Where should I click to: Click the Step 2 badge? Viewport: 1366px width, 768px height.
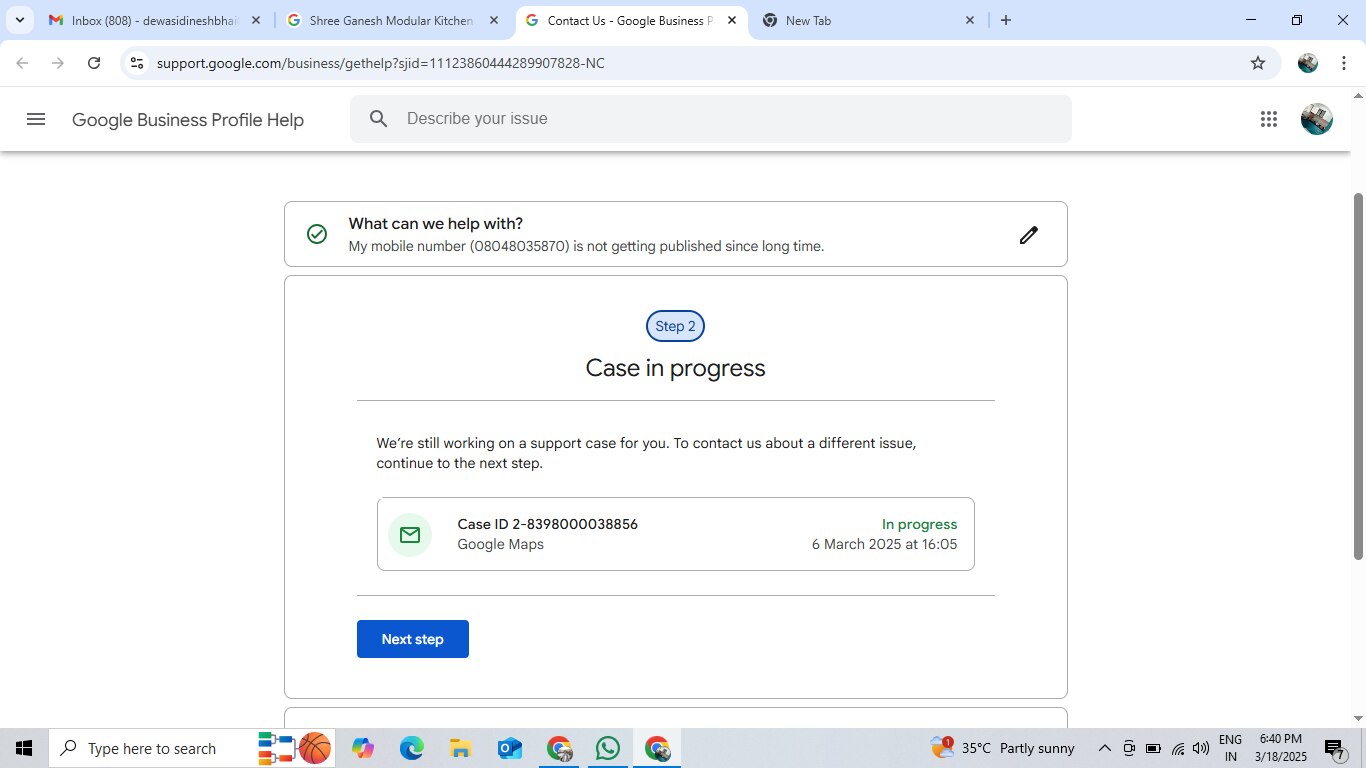[x=675, y=326]
